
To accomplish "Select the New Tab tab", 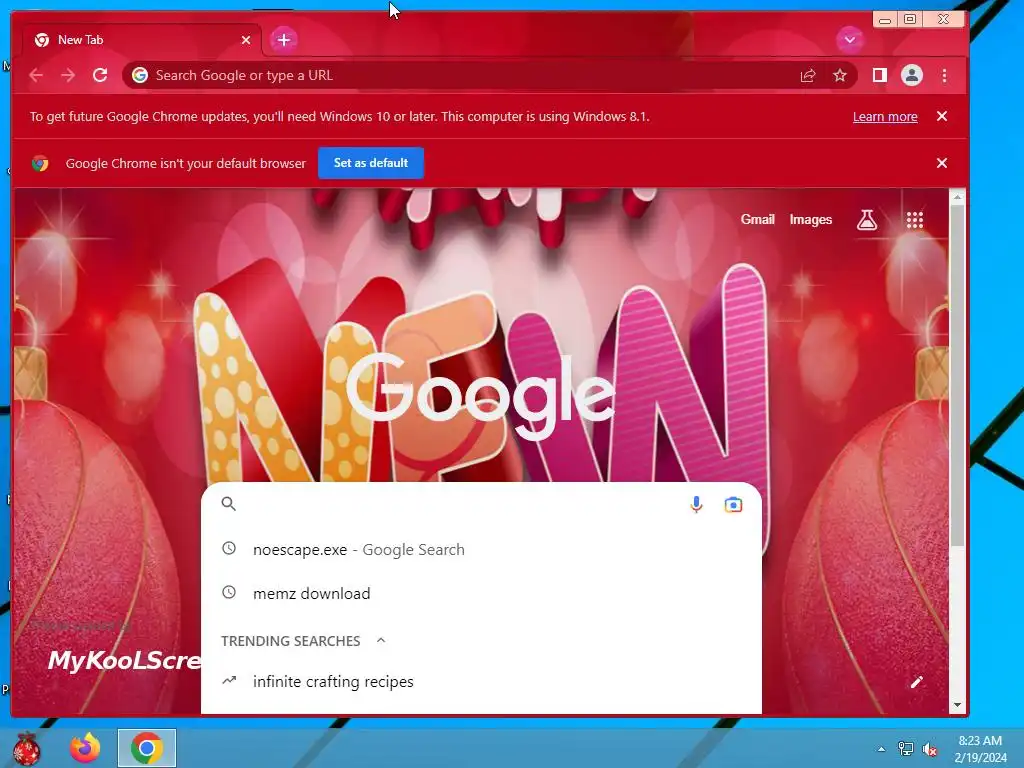I will [142, 40].
